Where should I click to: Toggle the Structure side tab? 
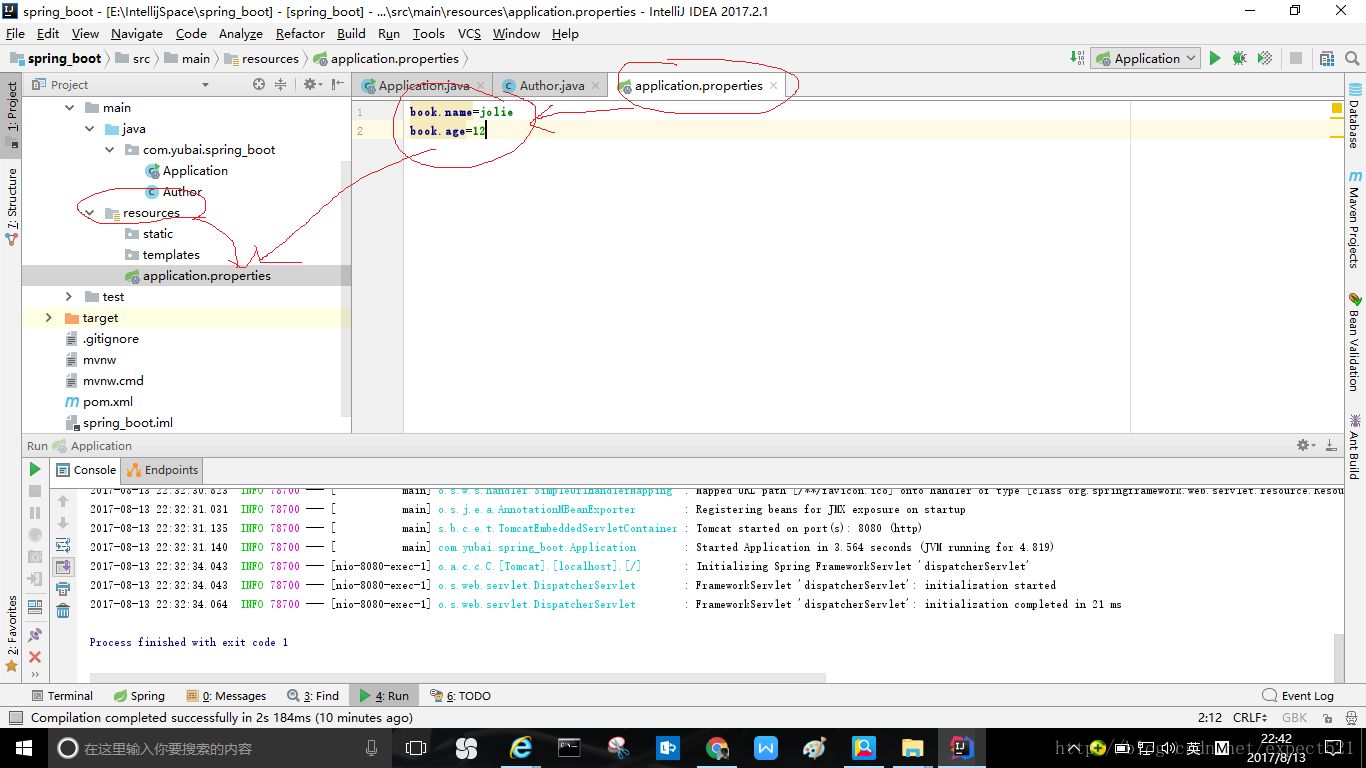[11, 207]
